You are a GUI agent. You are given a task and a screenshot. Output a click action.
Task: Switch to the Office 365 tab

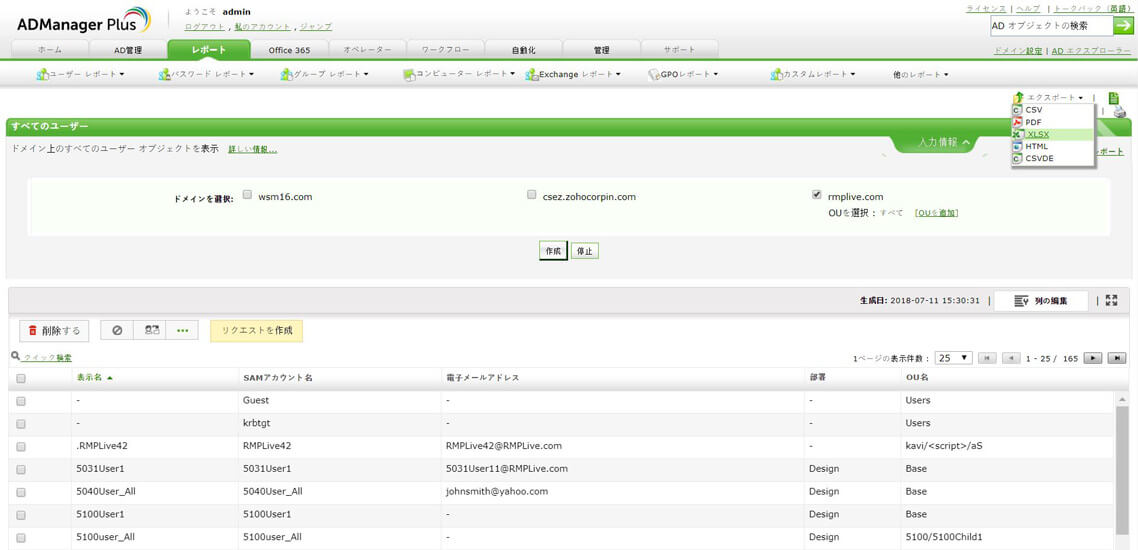click(289, 50)
